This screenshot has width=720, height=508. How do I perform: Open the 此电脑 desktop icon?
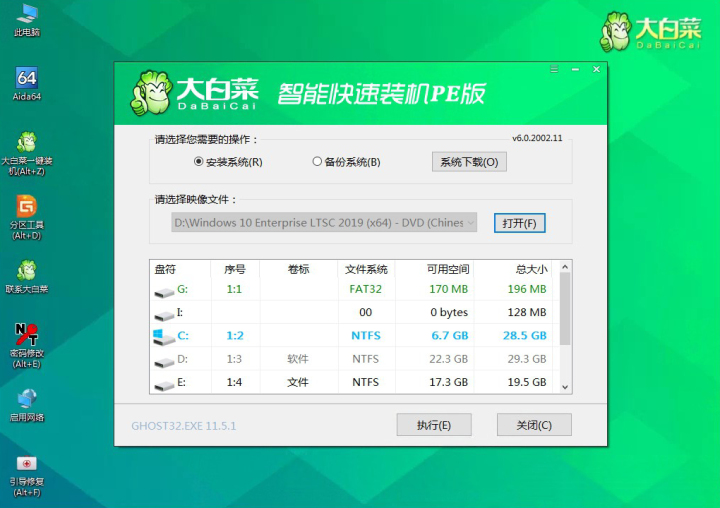click(27, 19)
